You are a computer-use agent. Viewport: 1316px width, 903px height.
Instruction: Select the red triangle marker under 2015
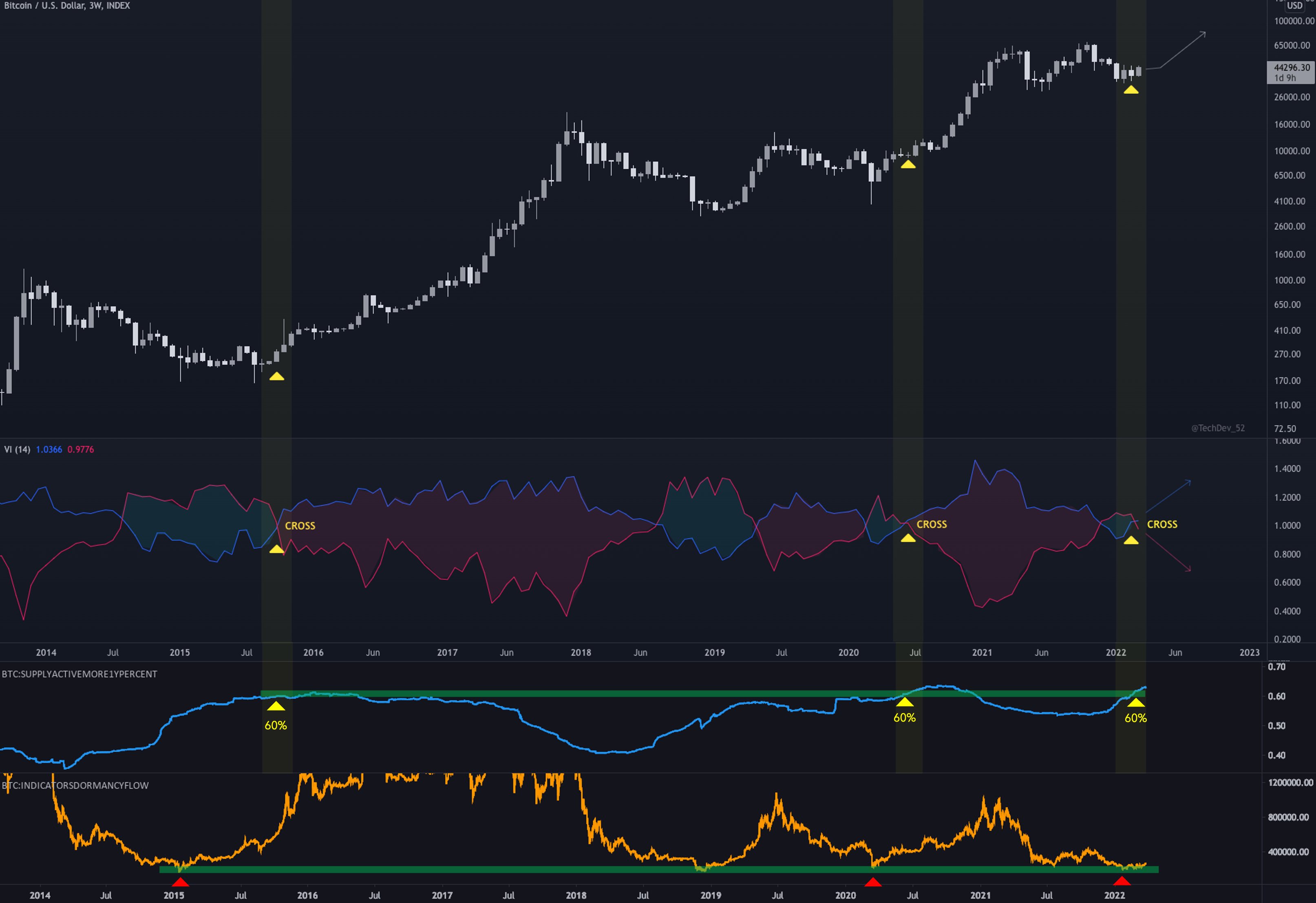[x=180, y=881]
